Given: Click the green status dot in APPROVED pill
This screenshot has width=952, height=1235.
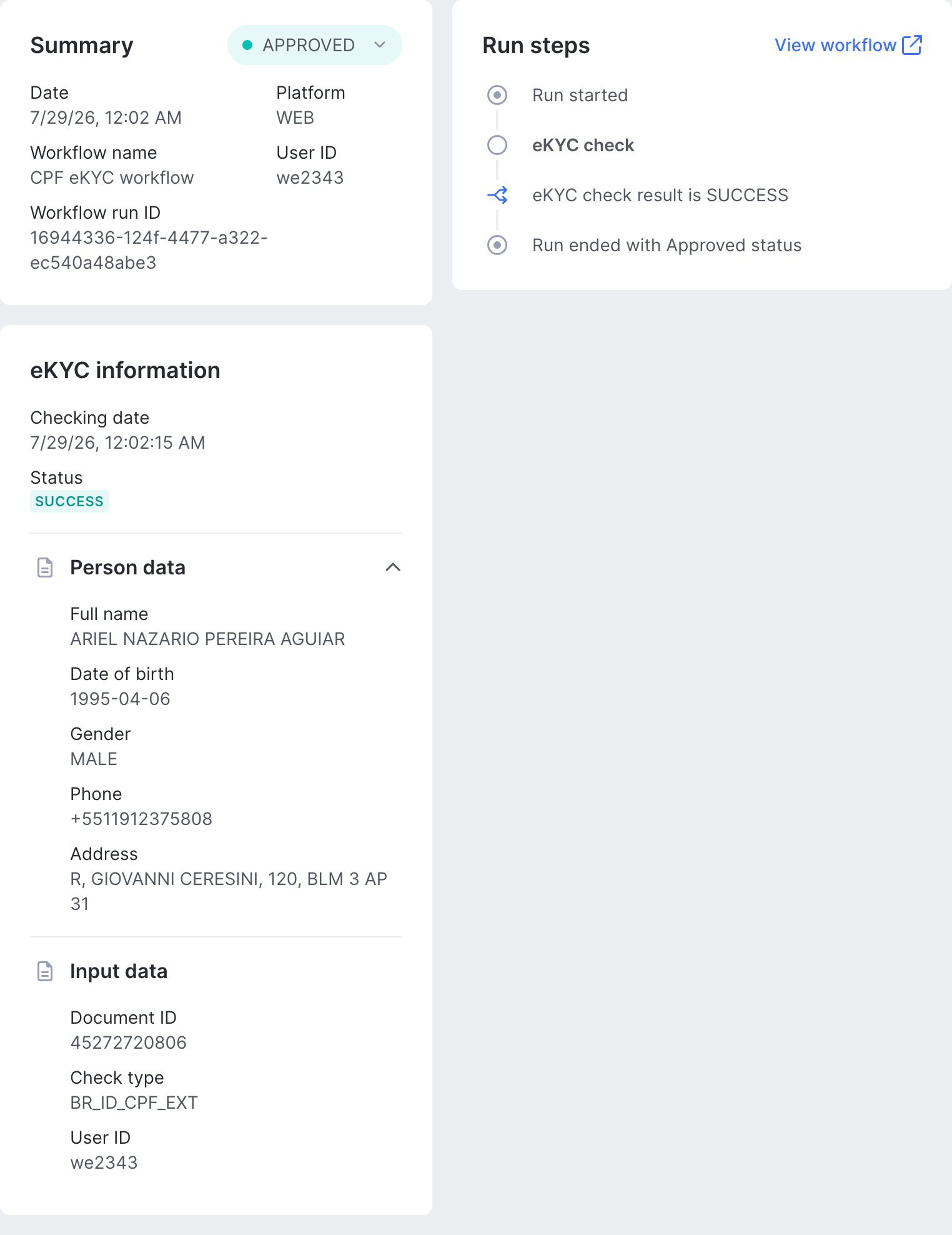Looking at the screenshot, I should click(x=247, y=45).
